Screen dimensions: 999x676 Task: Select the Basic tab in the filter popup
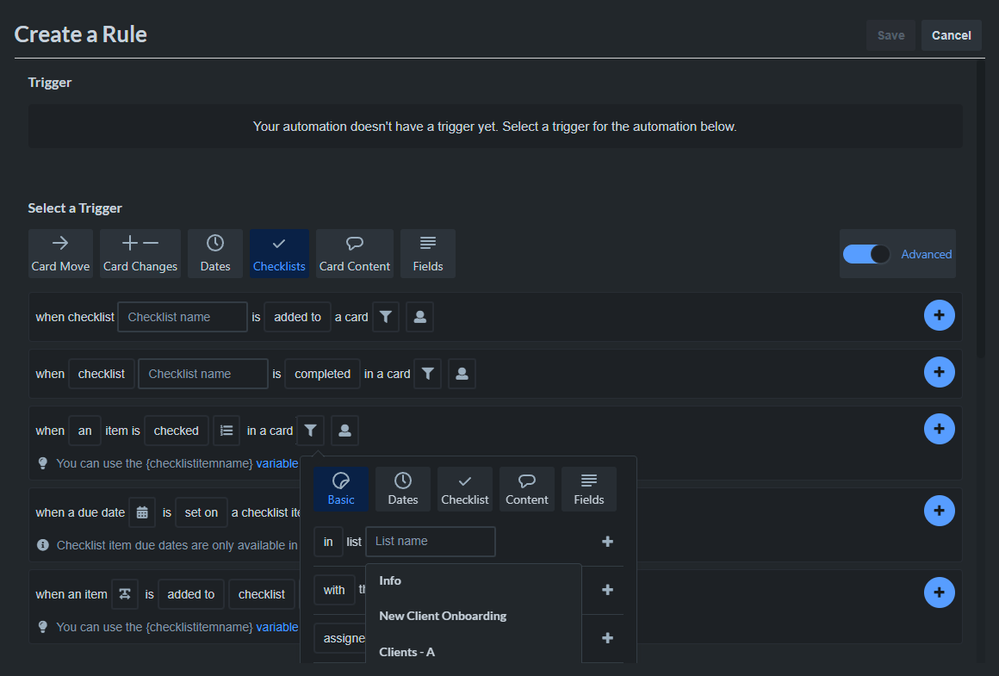pos(340,488)
